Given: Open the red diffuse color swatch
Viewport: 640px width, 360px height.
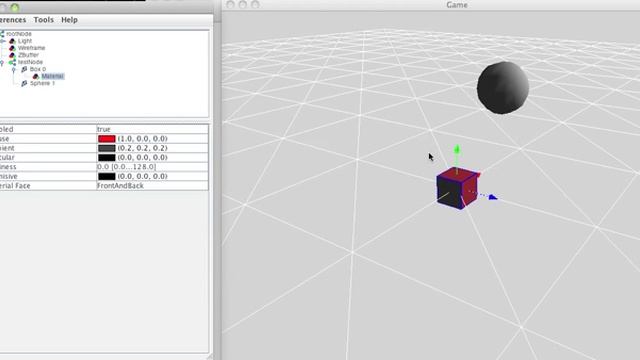Looking at the screenshot, I should [107, 139].
